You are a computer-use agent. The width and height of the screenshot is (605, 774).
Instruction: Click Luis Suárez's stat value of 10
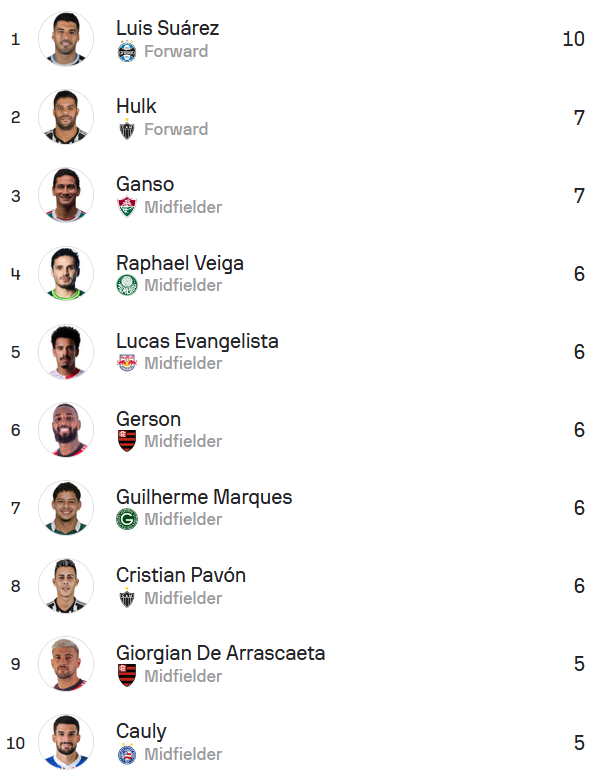pos(573,39)
